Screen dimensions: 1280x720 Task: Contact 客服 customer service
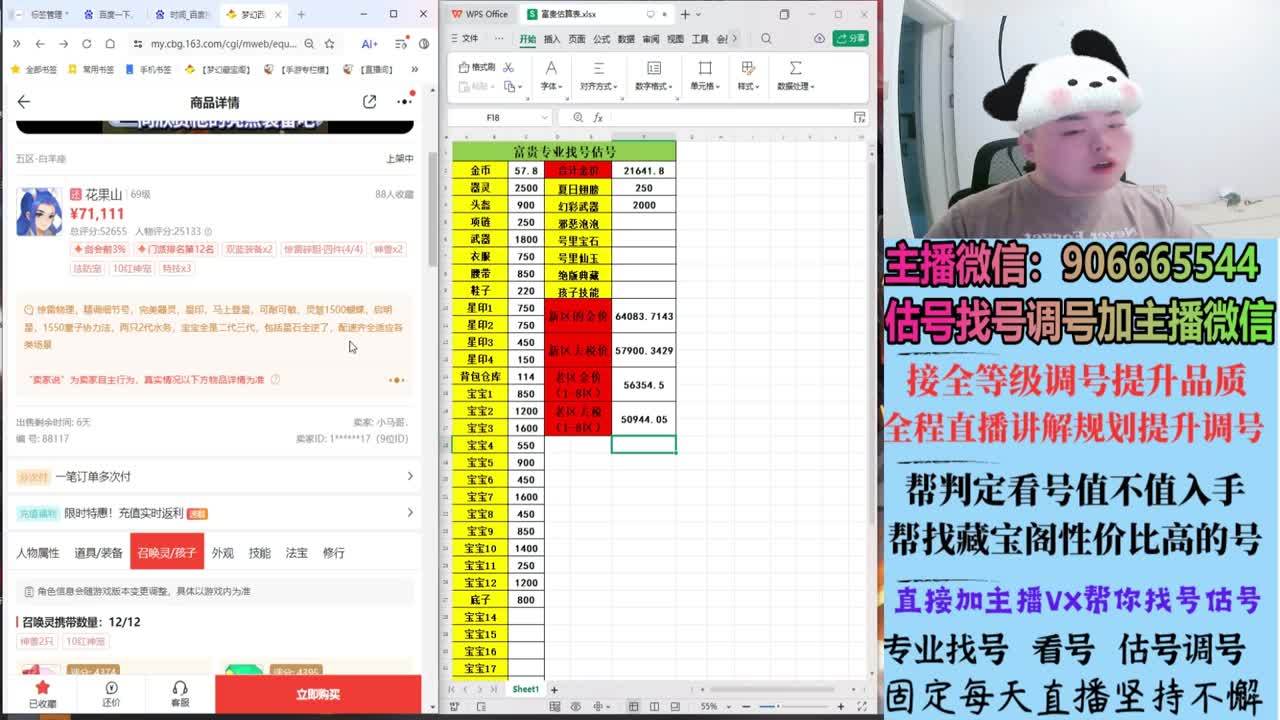(180, 694)
